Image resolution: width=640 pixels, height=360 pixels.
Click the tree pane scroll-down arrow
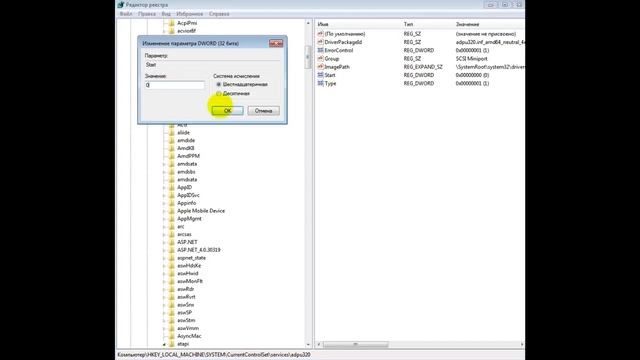coord(308,344)
